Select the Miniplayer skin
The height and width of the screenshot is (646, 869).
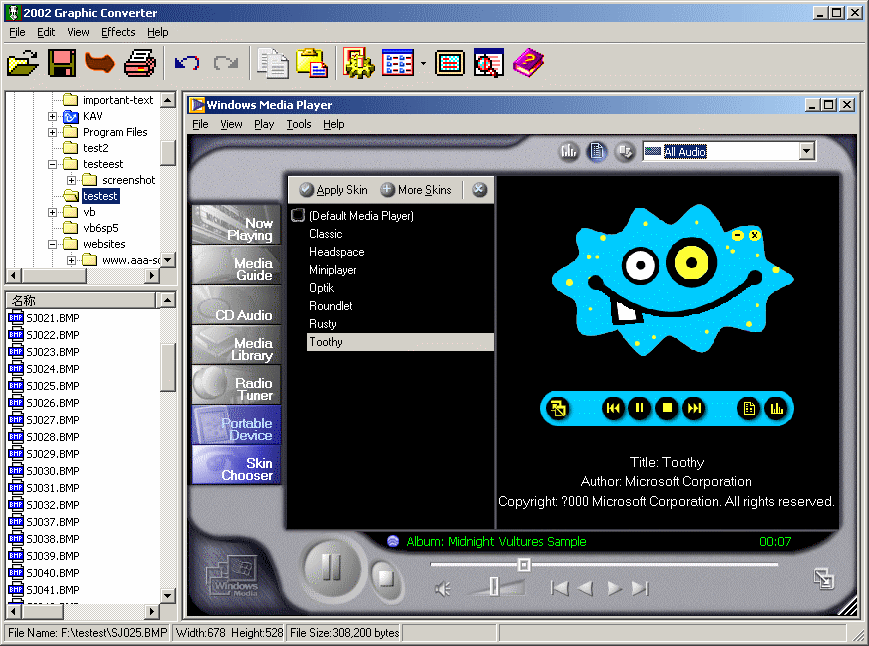click(x=333, y=270)
